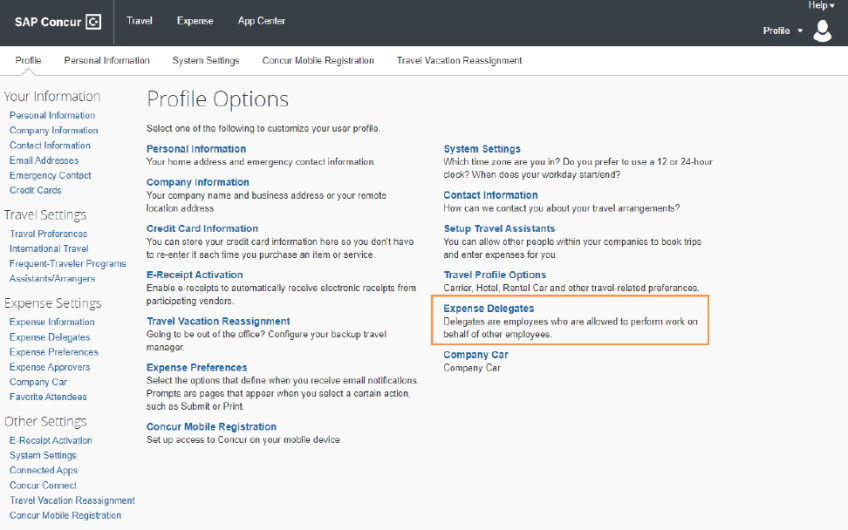Open Connected Apps in the sidebar

[x=43, y=470]
